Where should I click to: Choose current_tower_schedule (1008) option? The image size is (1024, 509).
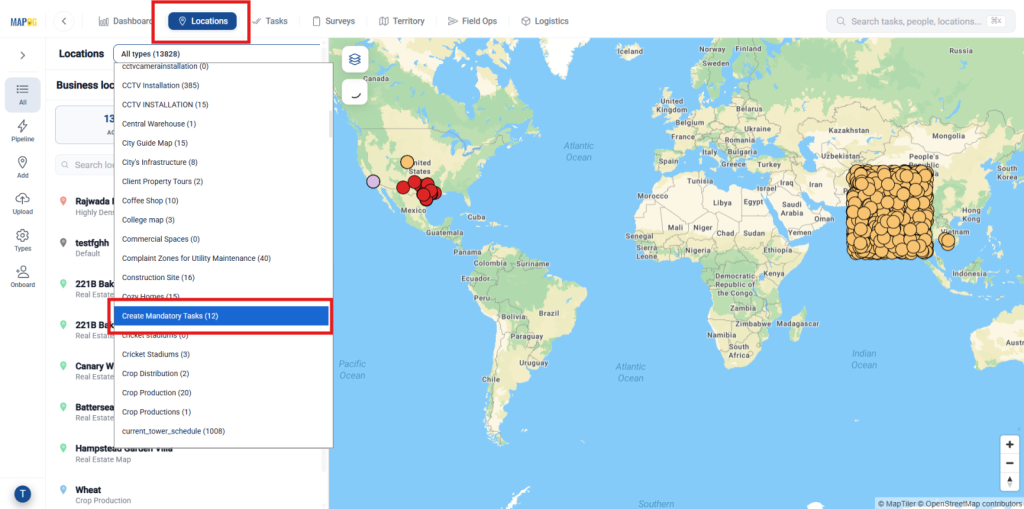(x=223, y=431)
